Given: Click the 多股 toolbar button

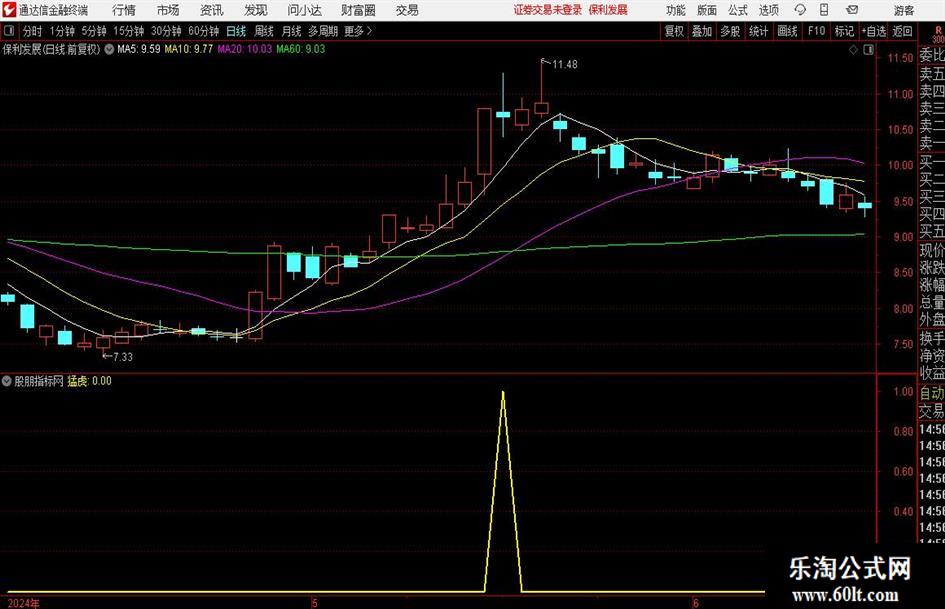Looking at the screenshot, I should (730, 31).
